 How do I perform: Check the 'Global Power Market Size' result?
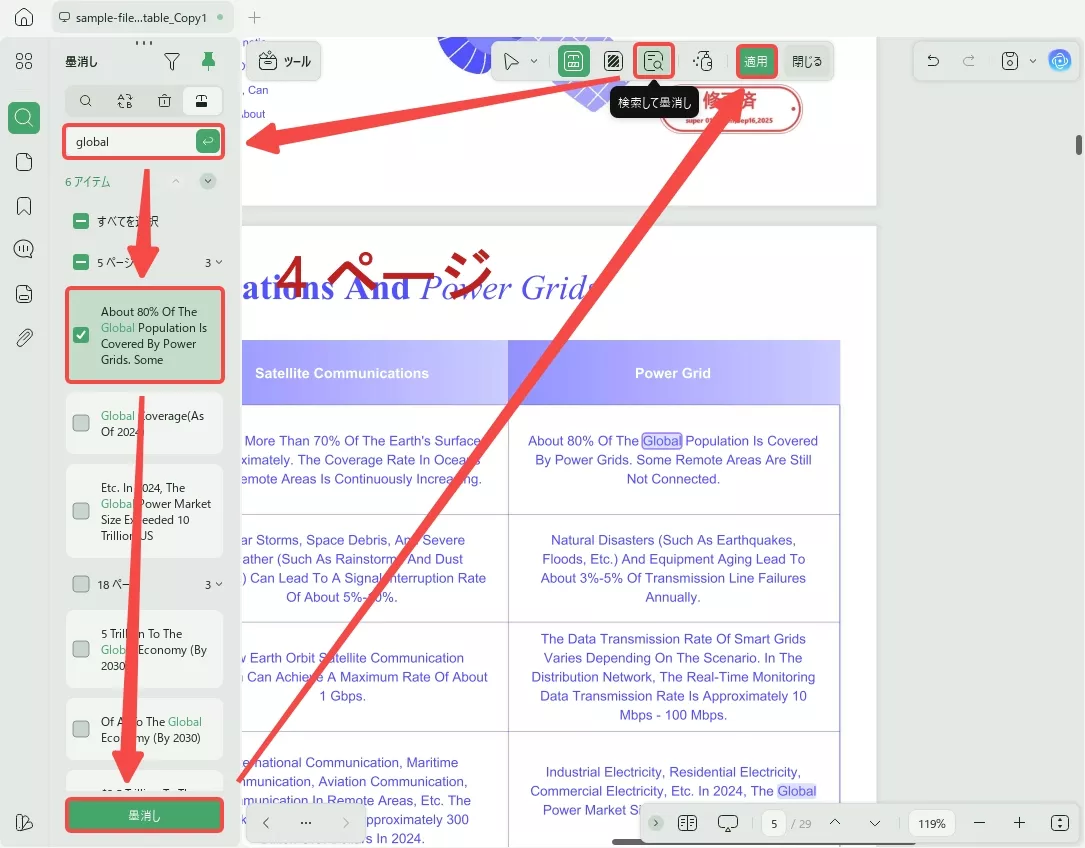click(81, 511)
